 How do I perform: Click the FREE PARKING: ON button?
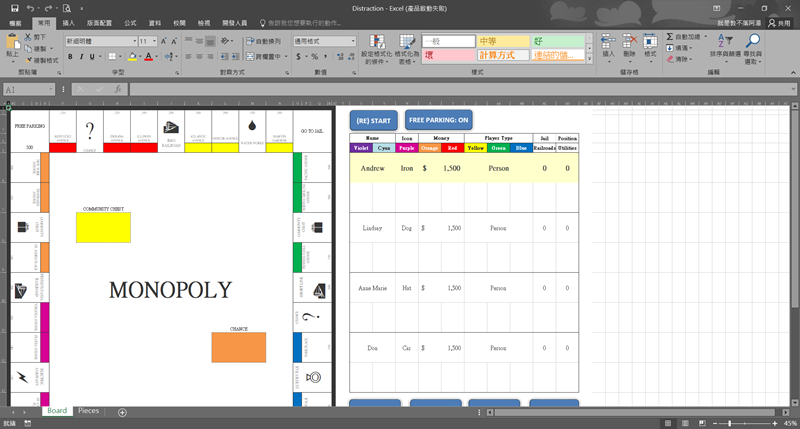438,120
